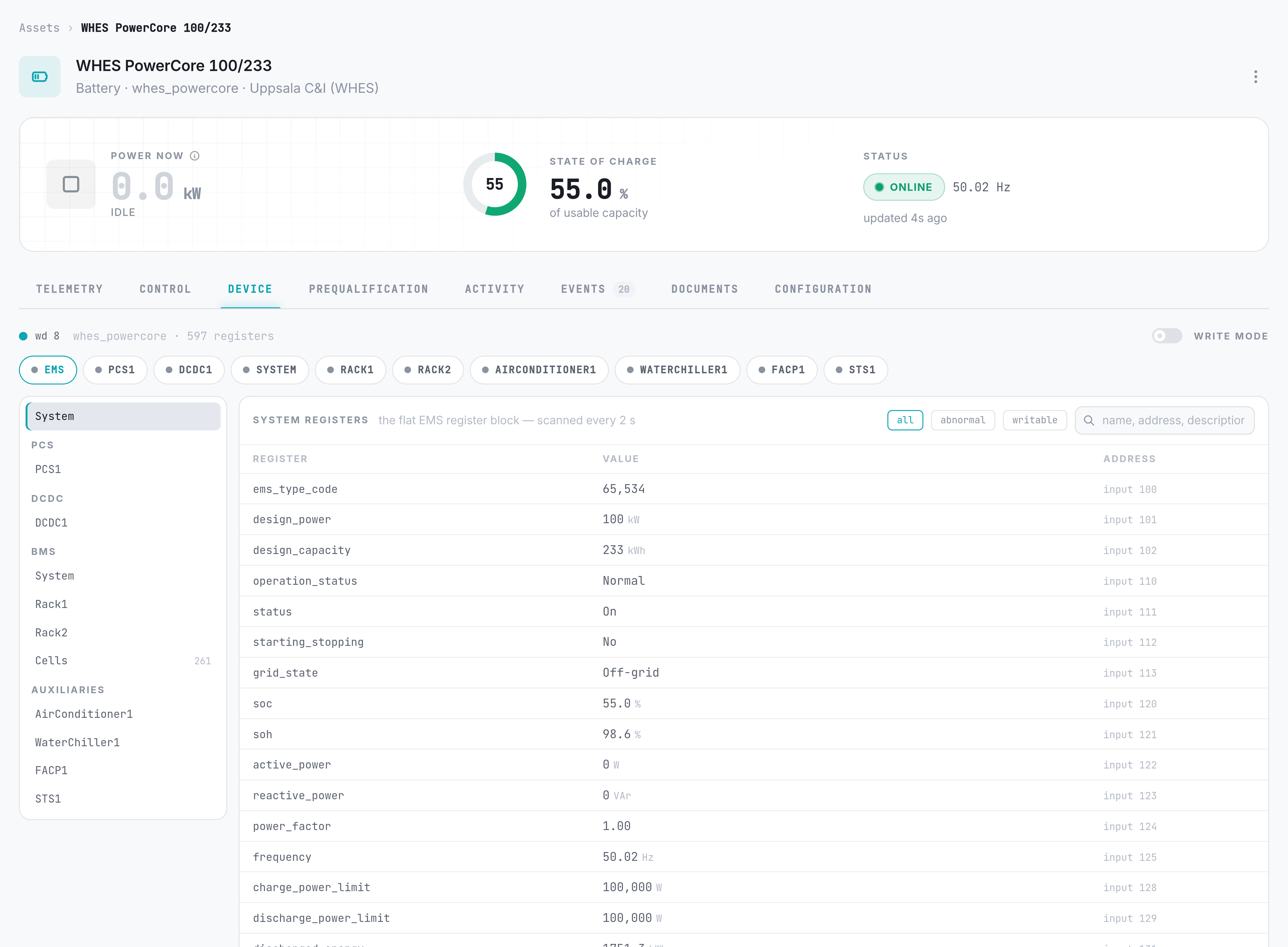Click the state of charge ring gauge
The image size is (1288, 947).
(495, 184)
